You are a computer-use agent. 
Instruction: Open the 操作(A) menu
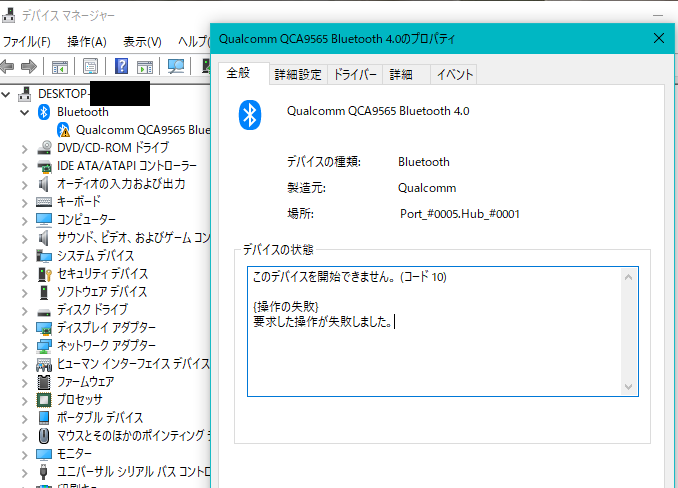pos(87,42)
